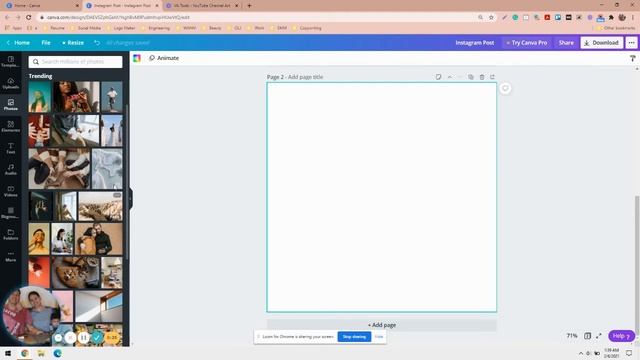Click the + Add page bar
640x360 pixels.
pyautogui.click(x=382, y=325)
